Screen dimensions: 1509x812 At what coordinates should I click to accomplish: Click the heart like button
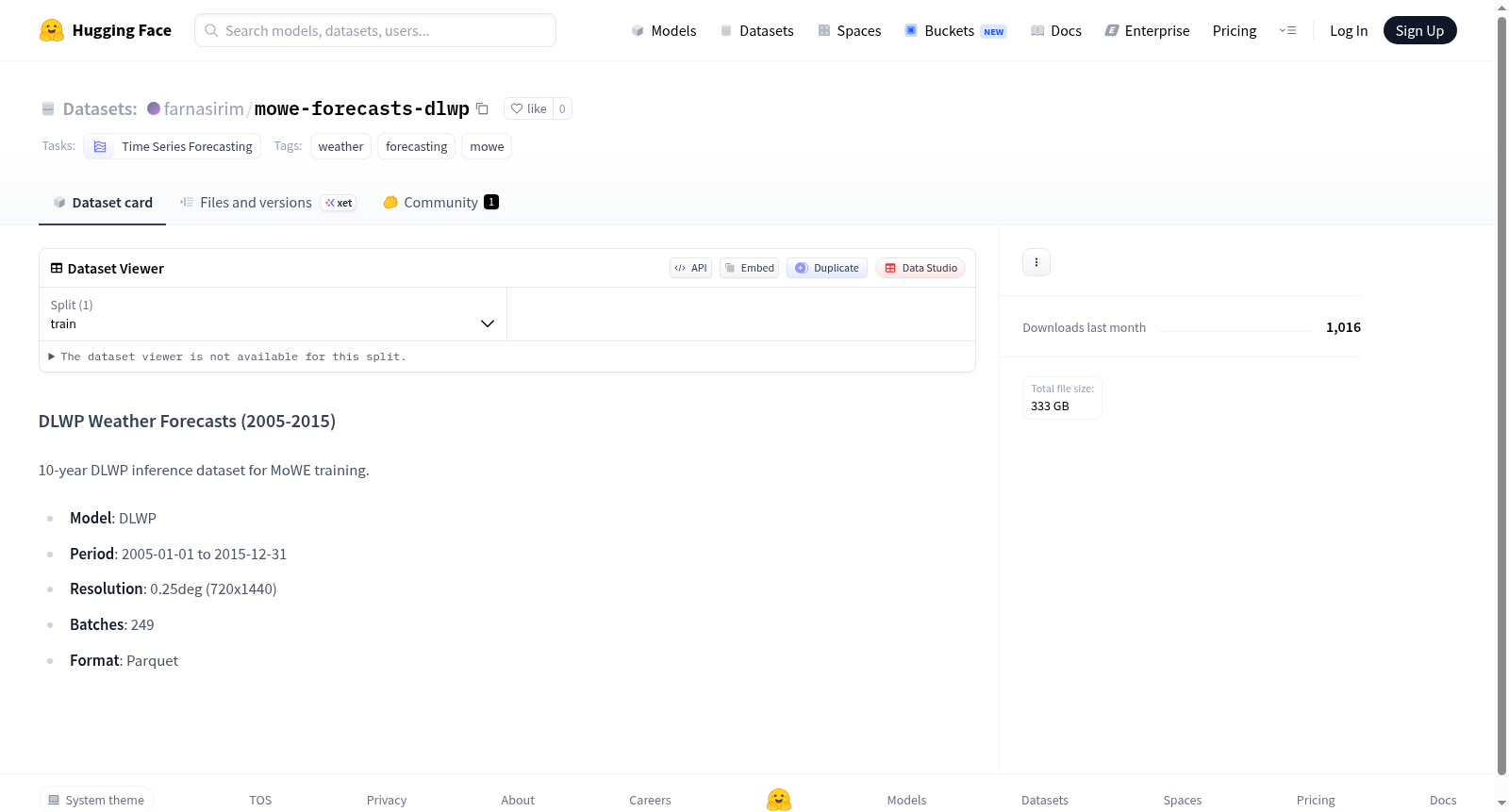click(x=528, y=108)
